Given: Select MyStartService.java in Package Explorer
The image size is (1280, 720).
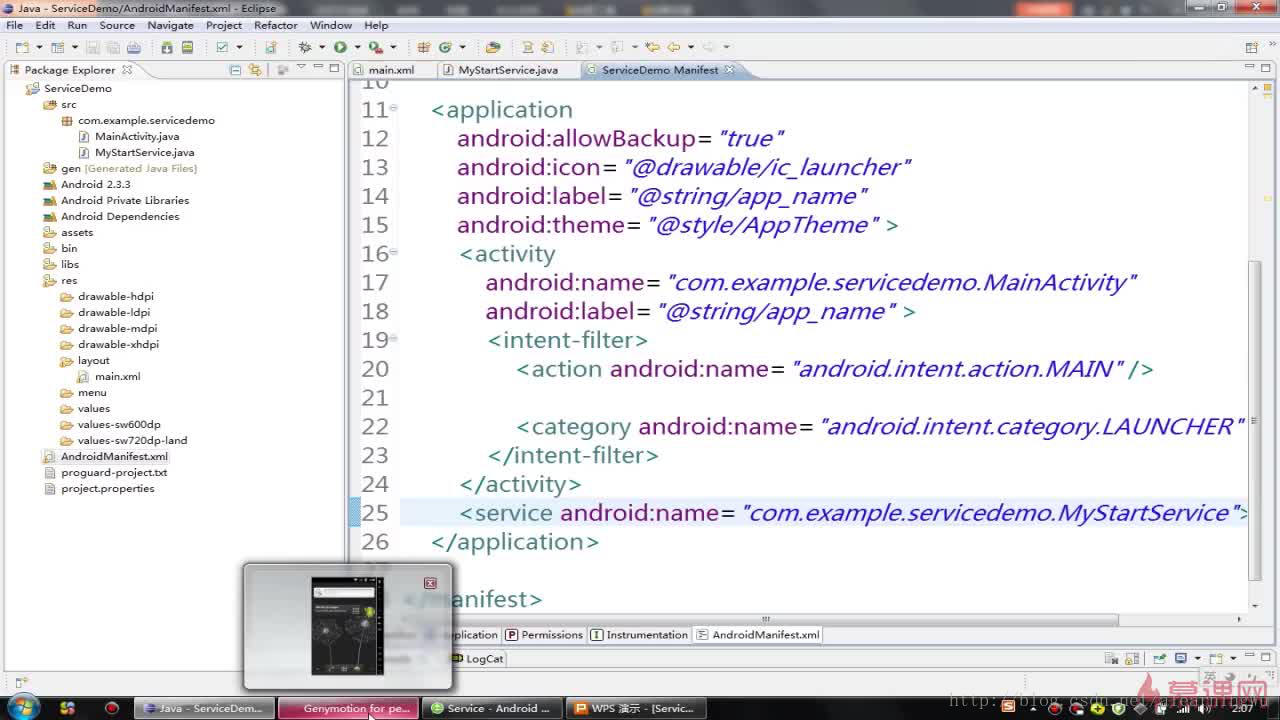Looking at the screenshot, I should tap(144, 152).
